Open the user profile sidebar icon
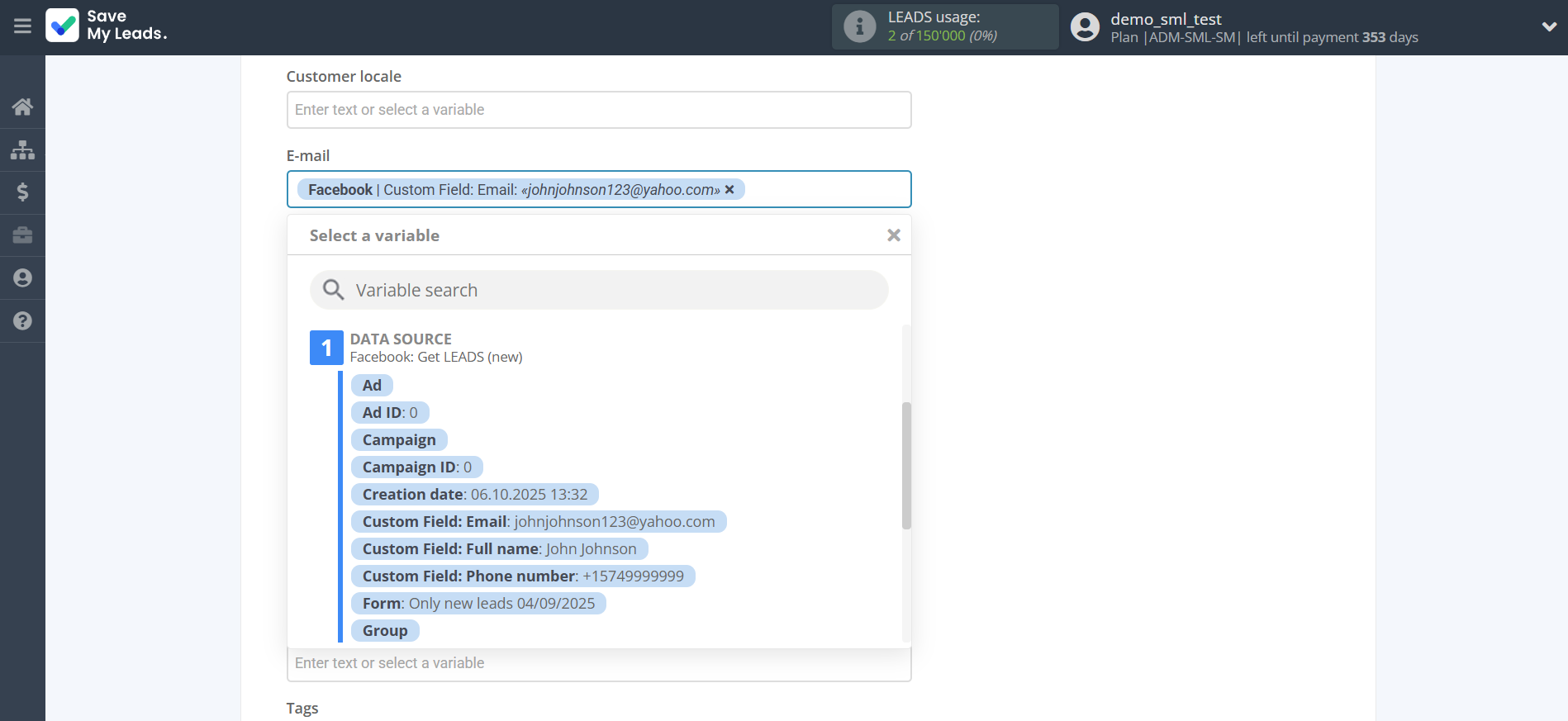1568x721 pixels. [22, 278]
